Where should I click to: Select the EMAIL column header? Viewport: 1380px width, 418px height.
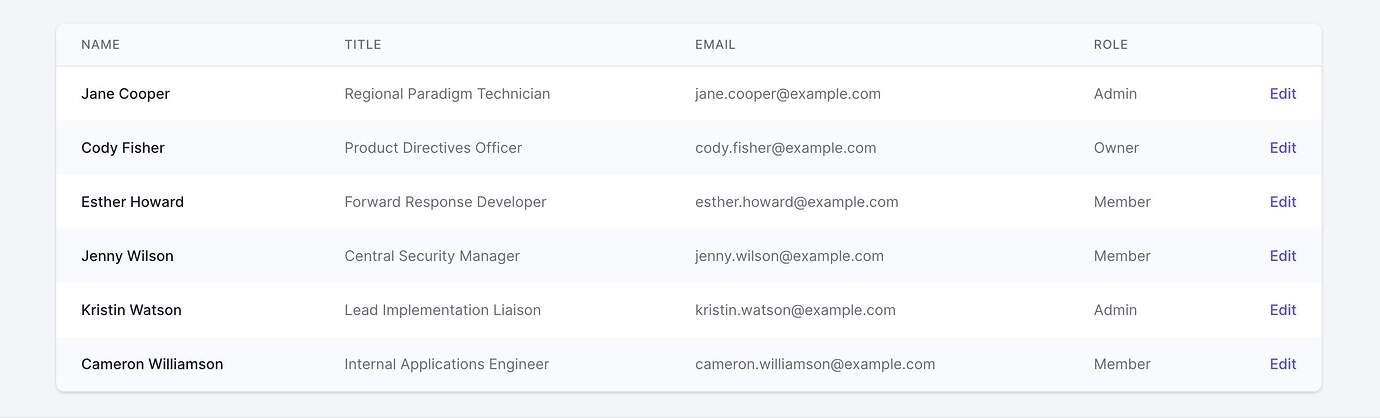[715, 45]
